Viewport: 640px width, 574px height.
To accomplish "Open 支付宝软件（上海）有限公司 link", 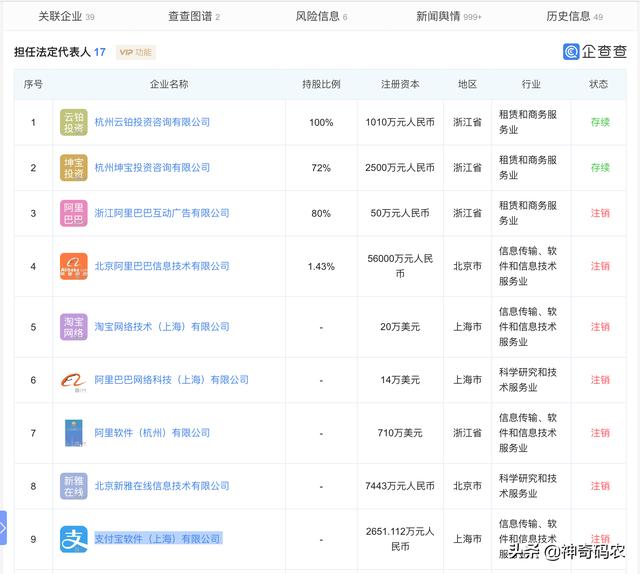I will point(158,539).
